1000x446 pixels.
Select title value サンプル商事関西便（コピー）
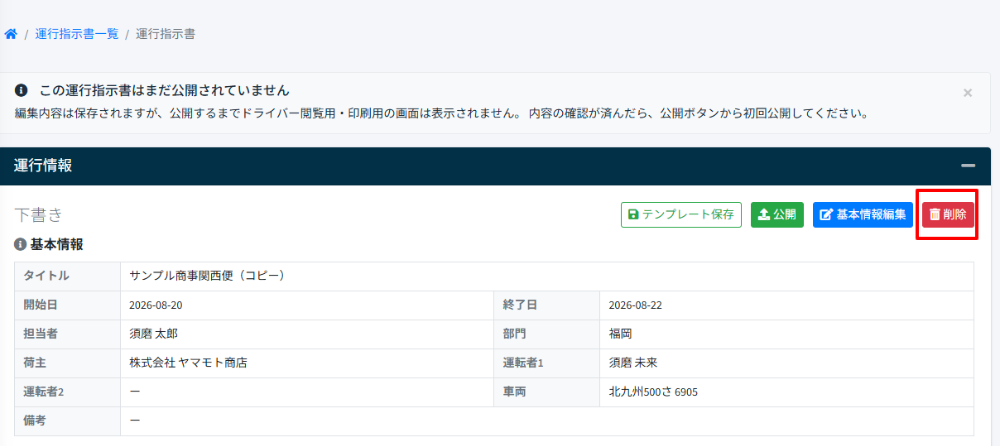click(207, 276)
